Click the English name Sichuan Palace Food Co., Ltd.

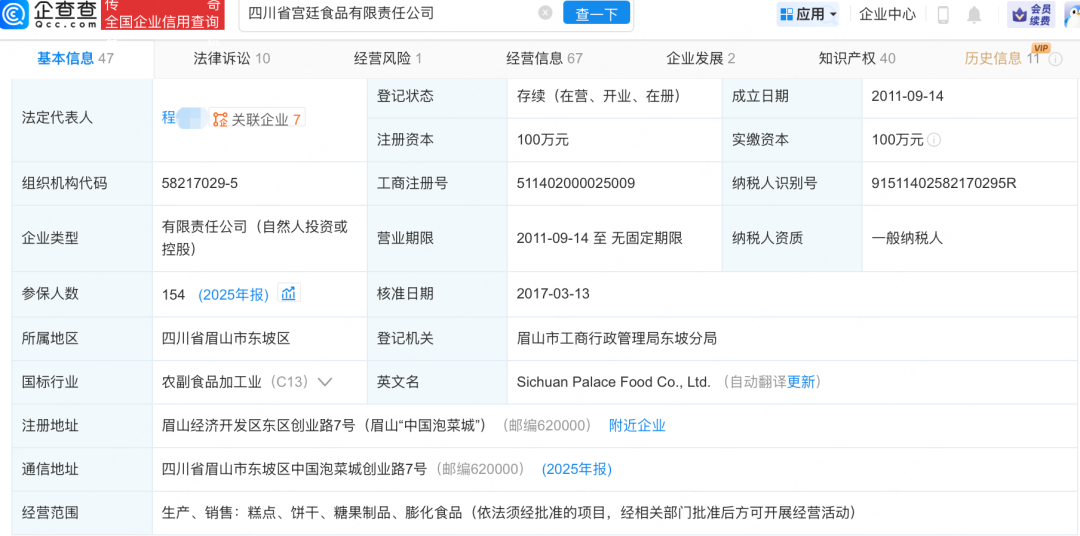tap(613, 382)
